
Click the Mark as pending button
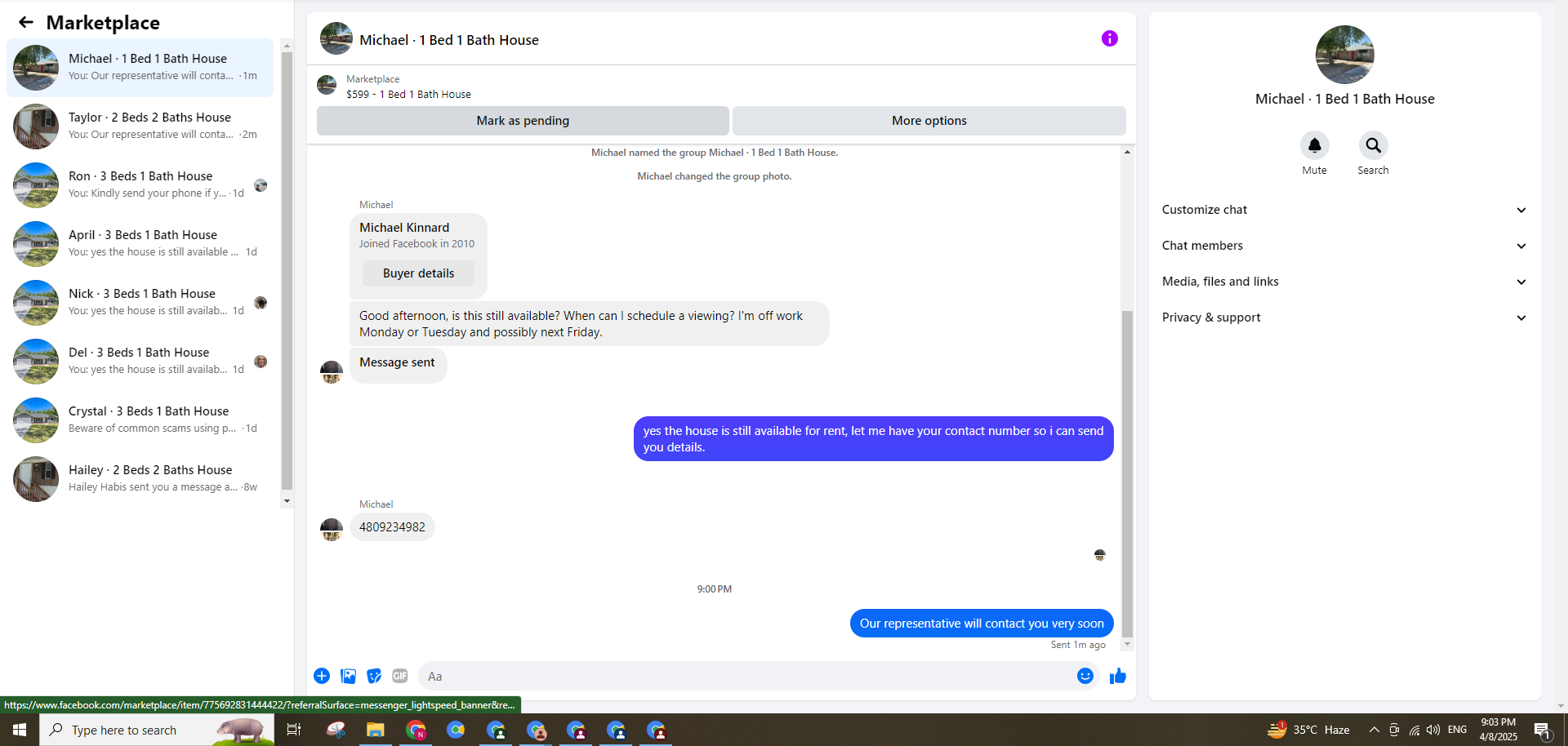pos(523,121)
